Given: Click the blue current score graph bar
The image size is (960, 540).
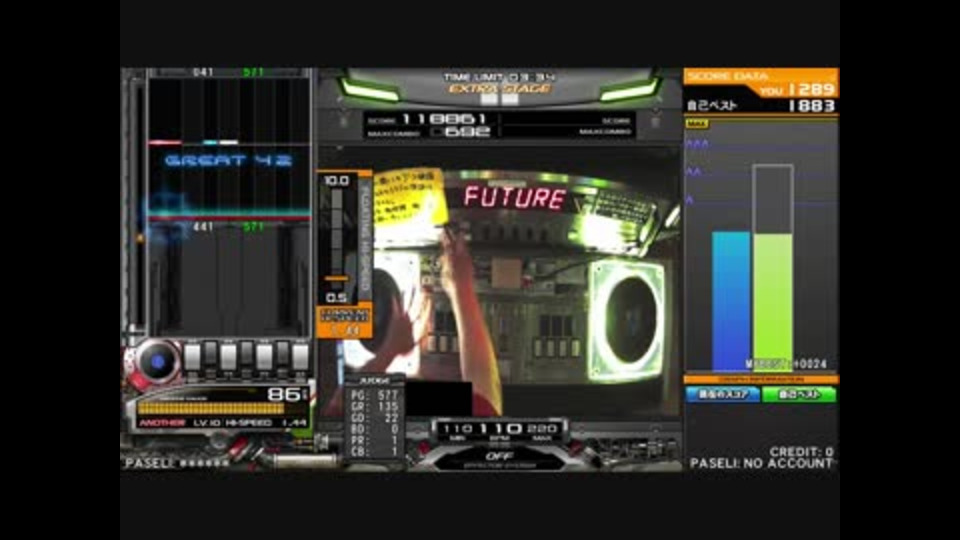Looking at the screenshot, I should click(731, 301).
